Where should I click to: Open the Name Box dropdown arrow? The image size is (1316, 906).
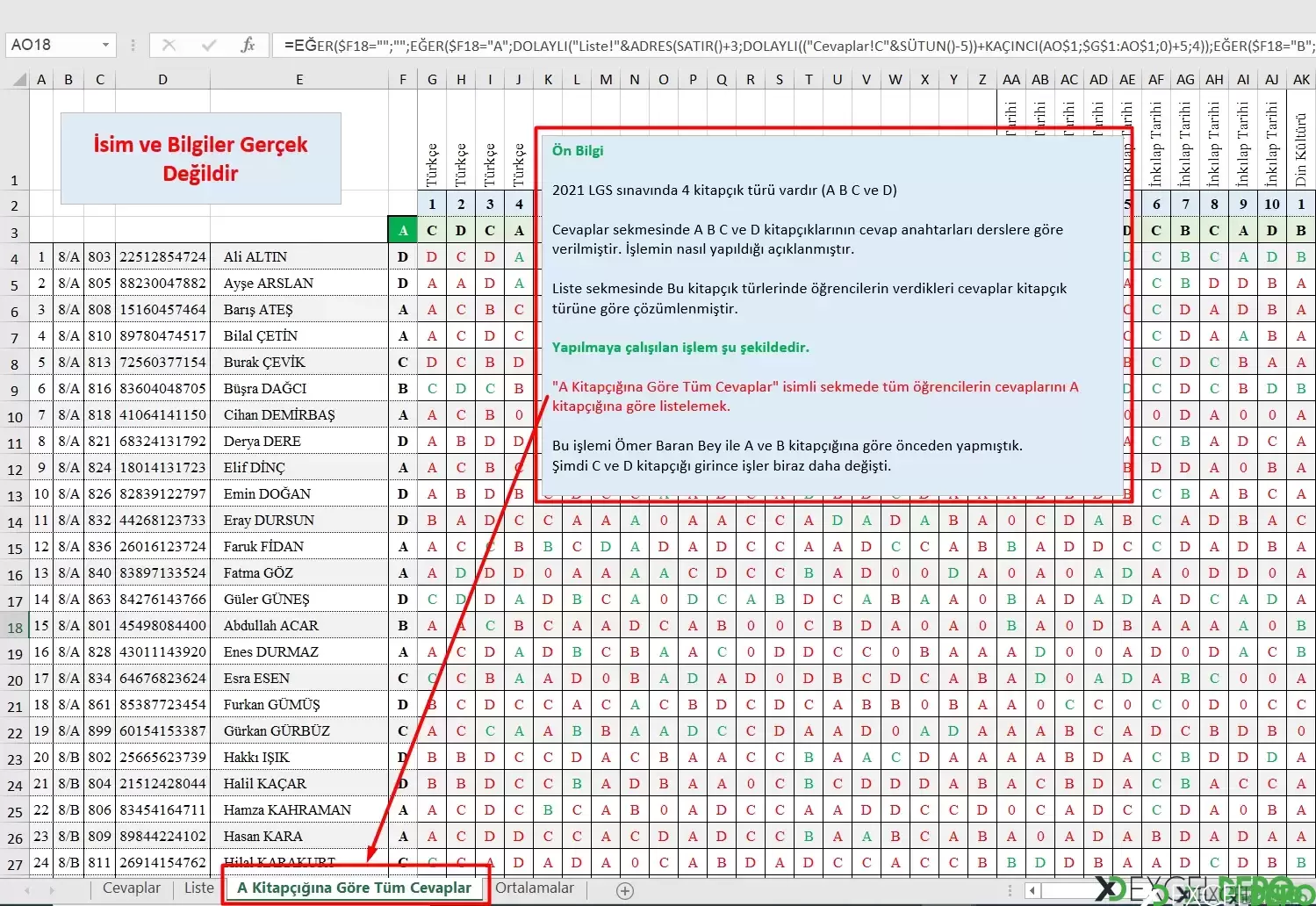[x=105, y=45]
